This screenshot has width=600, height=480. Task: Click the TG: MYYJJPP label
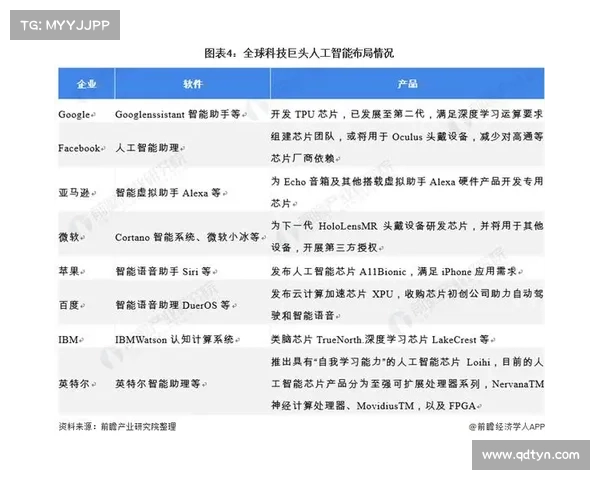coord(65,25)
